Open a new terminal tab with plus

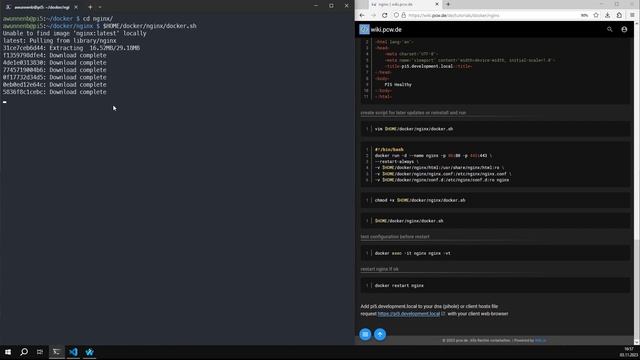coord(90,7)
